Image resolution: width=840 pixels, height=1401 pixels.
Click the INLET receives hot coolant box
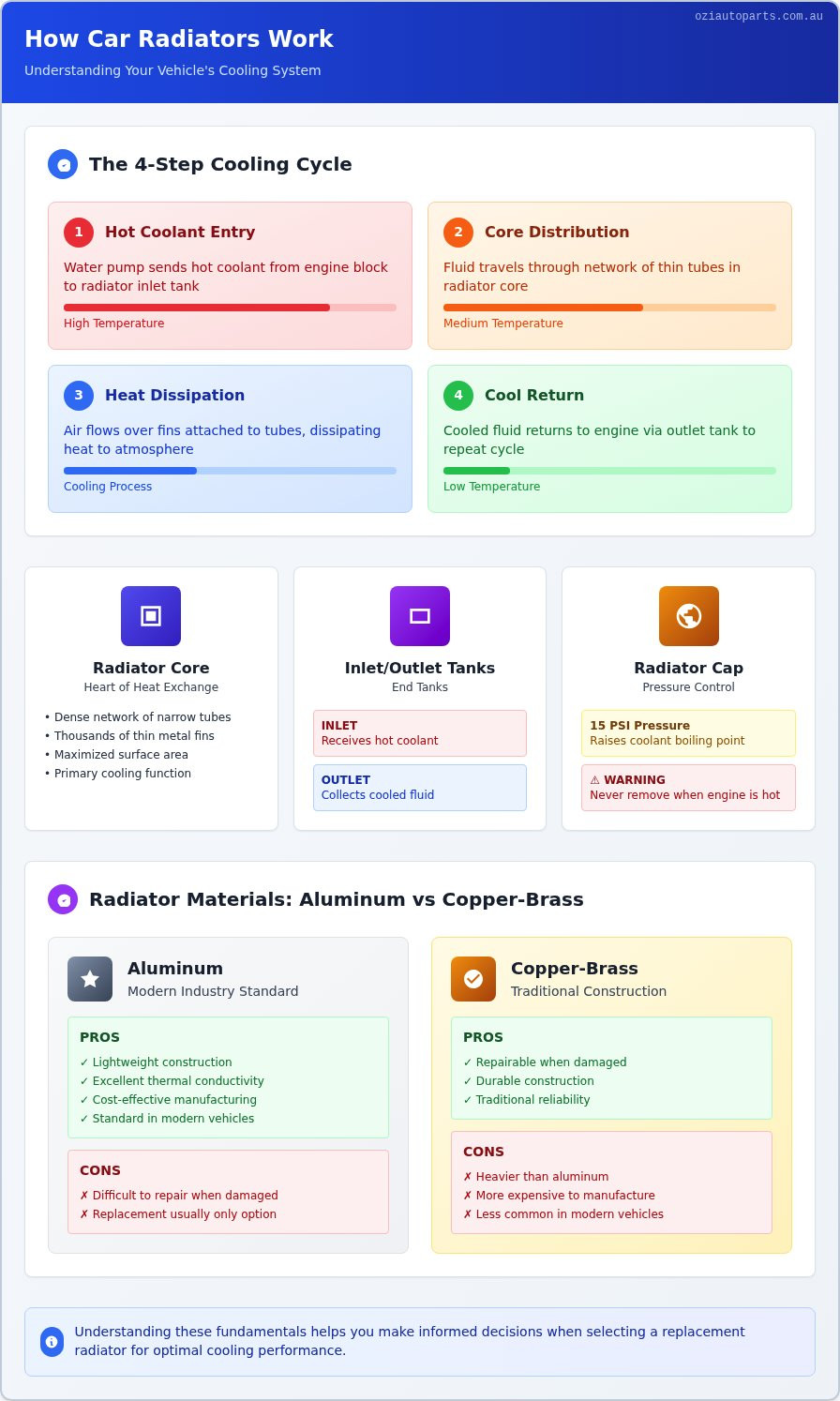420,733
